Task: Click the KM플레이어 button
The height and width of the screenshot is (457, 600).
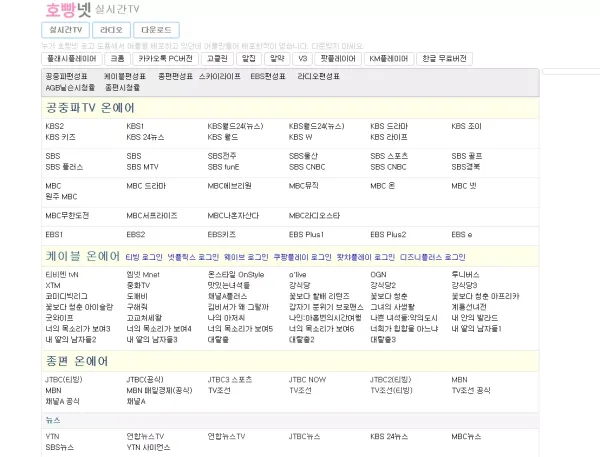Action: tap(388, 59)
